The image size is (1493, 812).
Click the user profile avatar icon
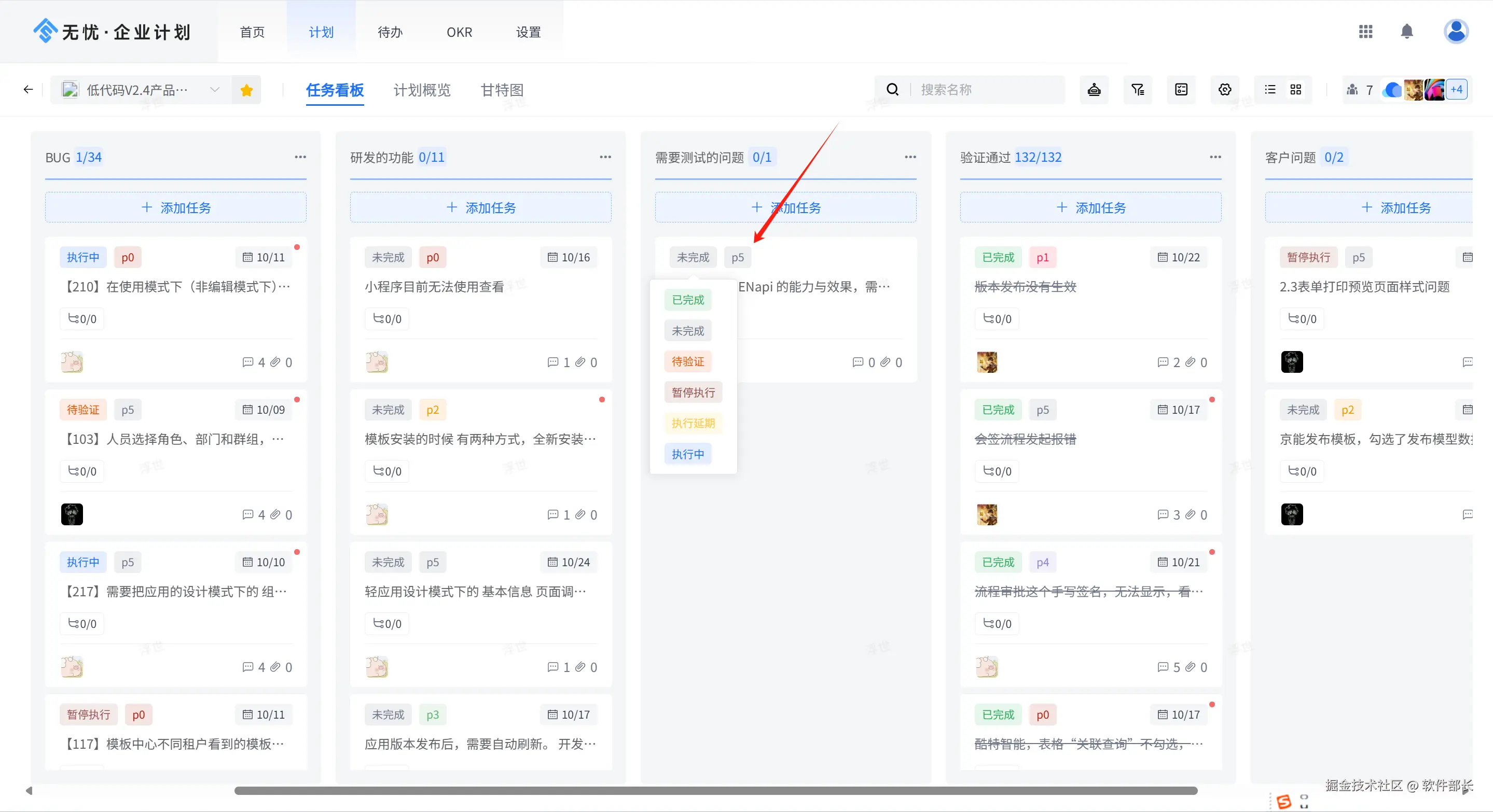tap(1455, 31)
